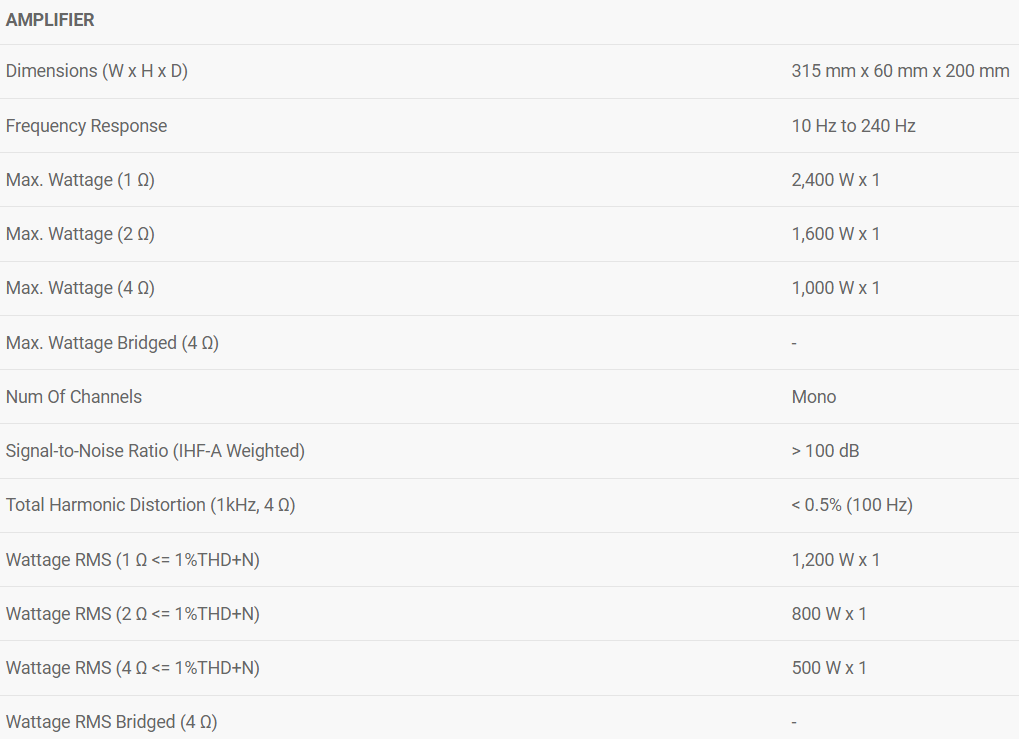Click the Total Harmonic Distortion label

150,505
